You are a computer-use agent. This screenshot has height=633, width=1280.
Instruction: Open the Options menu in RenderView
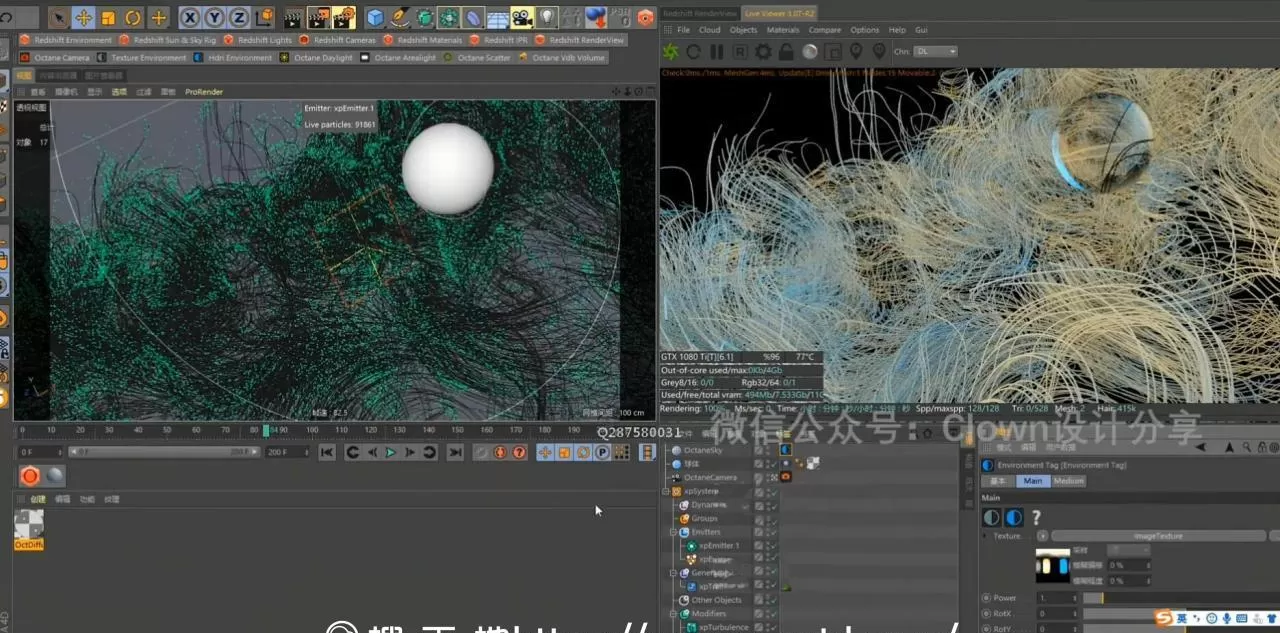coord(864,30)
